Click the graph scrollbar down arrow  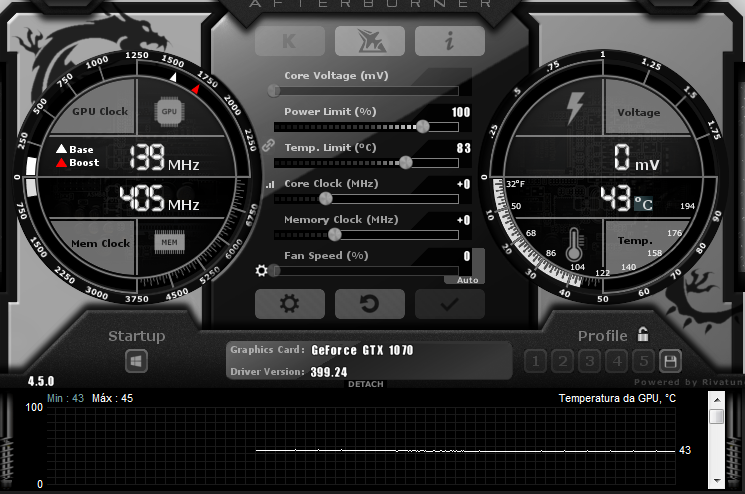click(716, 481)
